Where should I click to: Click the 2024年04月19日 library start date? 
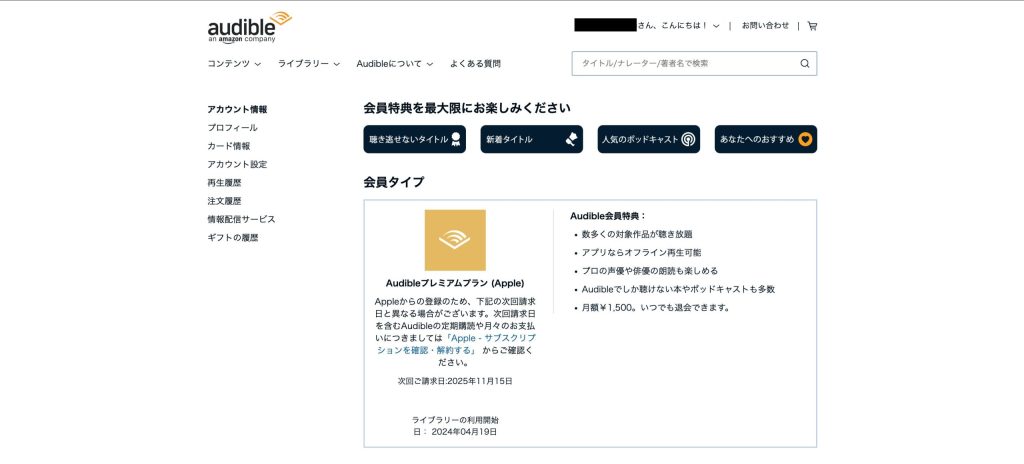[x=464, y=432]
